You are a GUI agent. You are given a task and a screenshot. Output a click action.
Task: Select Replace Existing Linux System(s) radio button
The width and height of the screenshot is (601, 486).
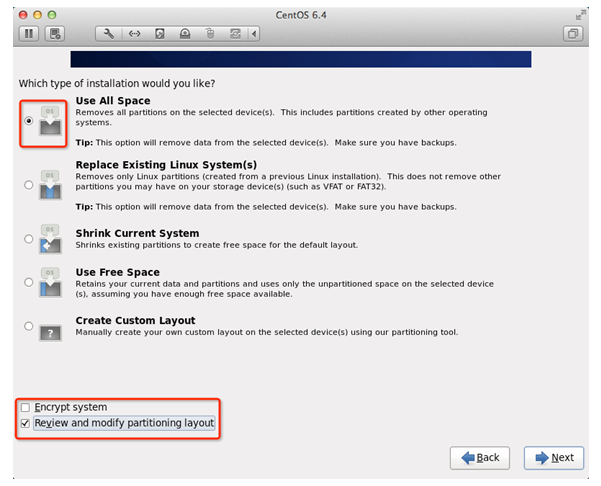tap(29, 183)
